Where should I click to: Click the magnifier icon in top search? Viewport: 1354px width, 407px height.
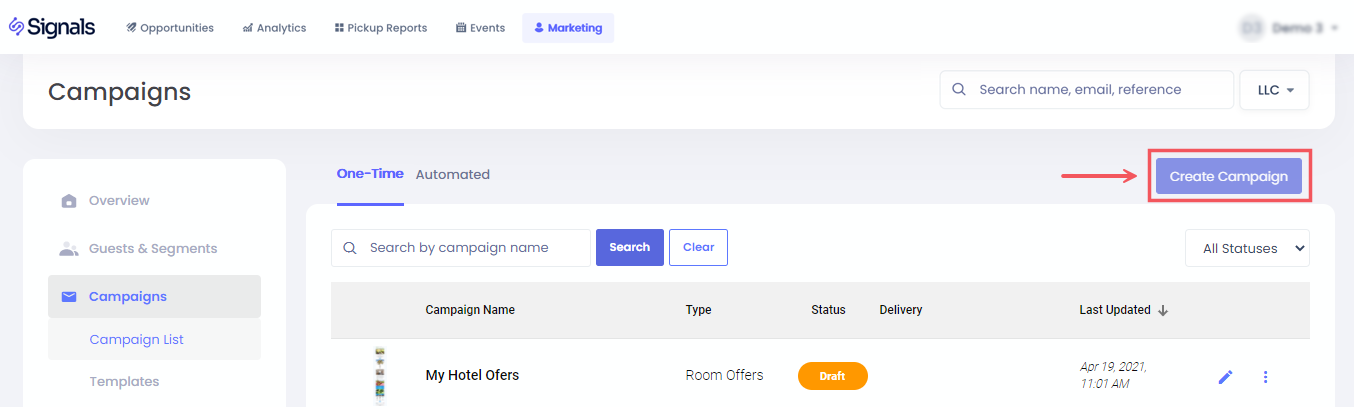point(959,90)
